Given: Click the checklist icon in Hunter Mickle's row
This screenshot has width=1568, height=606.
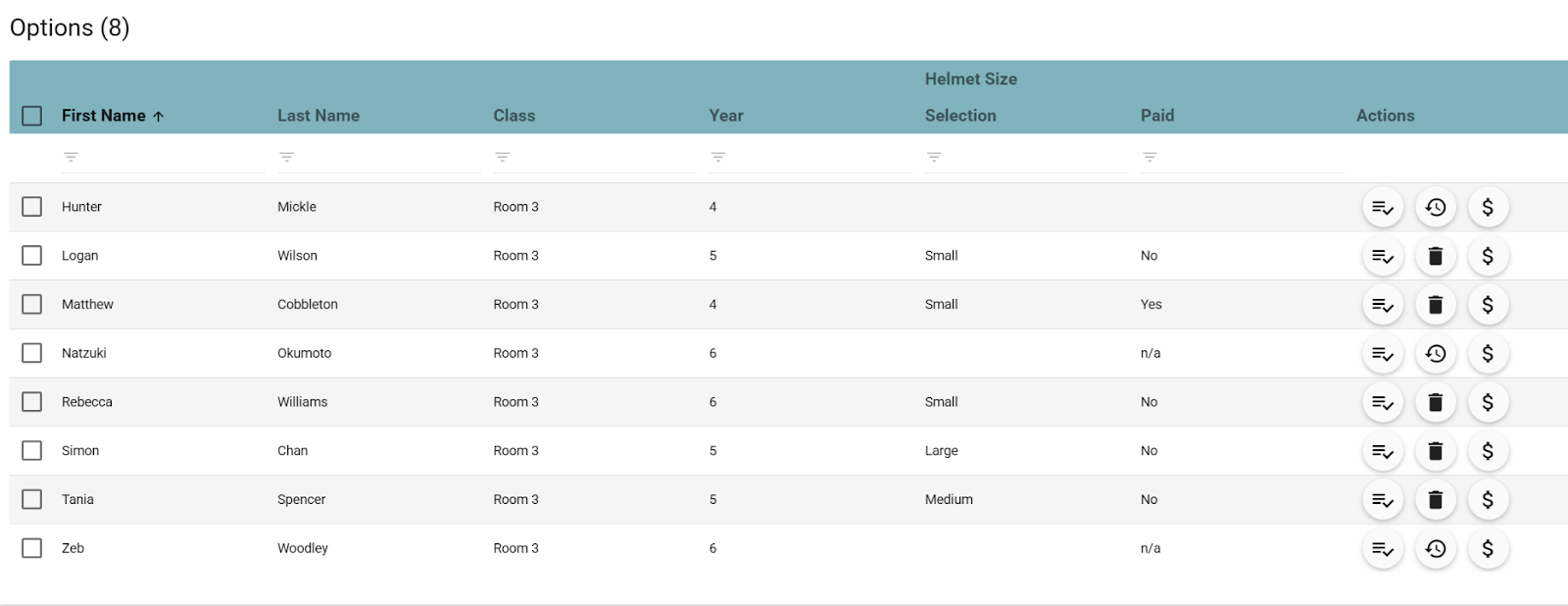Looking at the screenshot, I should click(x=1383, y=207).
